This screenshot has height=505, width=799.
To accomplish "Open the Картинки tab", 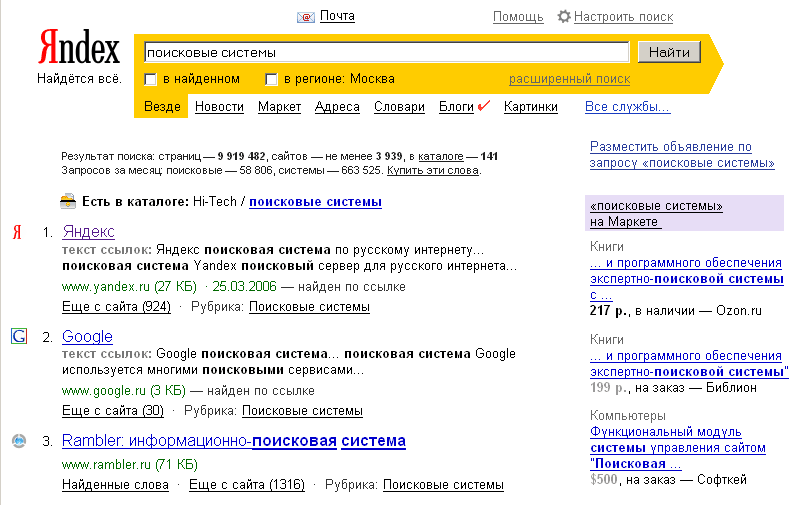I will (x=530, y=107).
